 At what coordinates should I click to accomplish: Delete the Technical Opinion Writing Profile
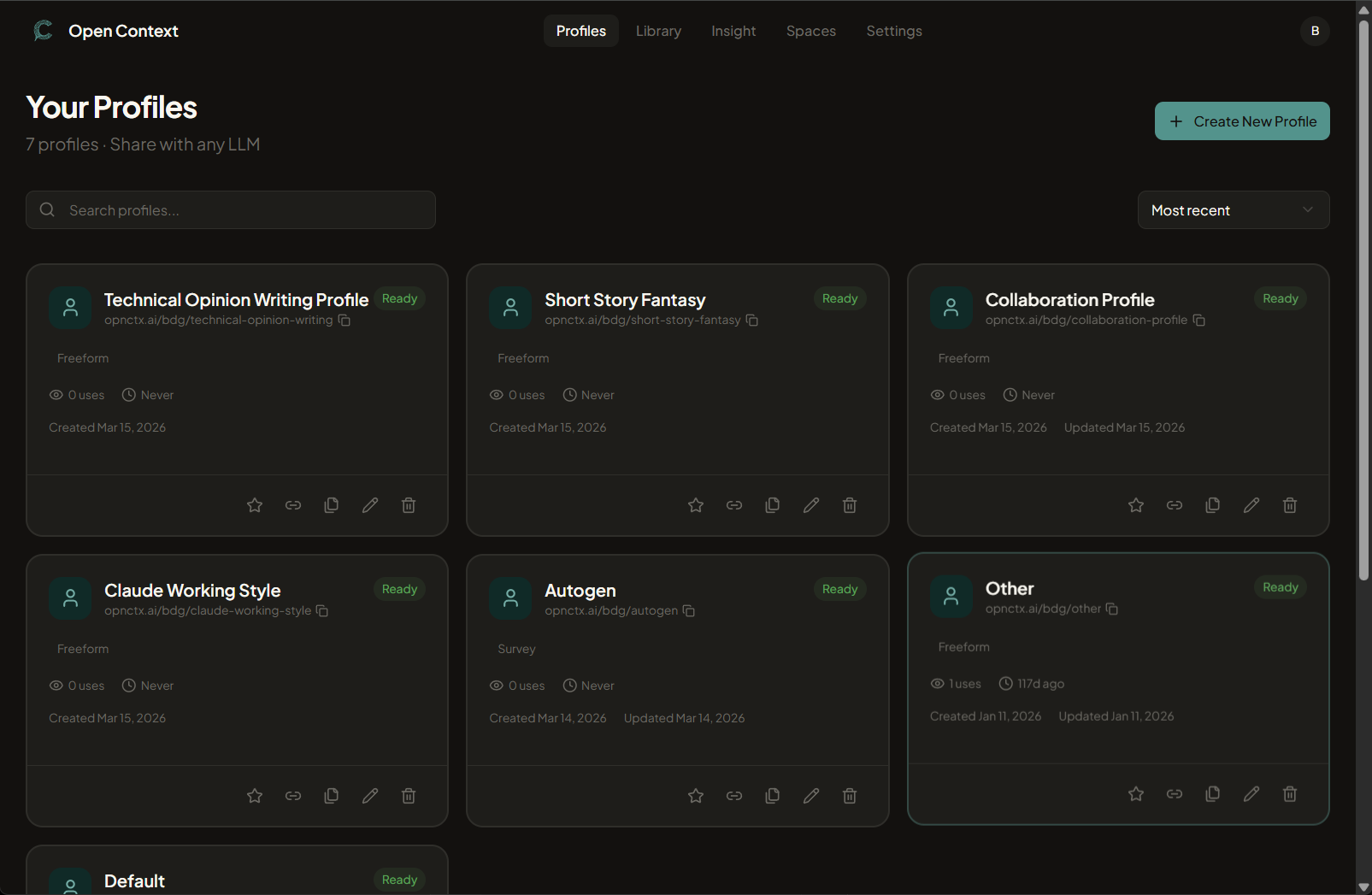[x=409, y=505]
